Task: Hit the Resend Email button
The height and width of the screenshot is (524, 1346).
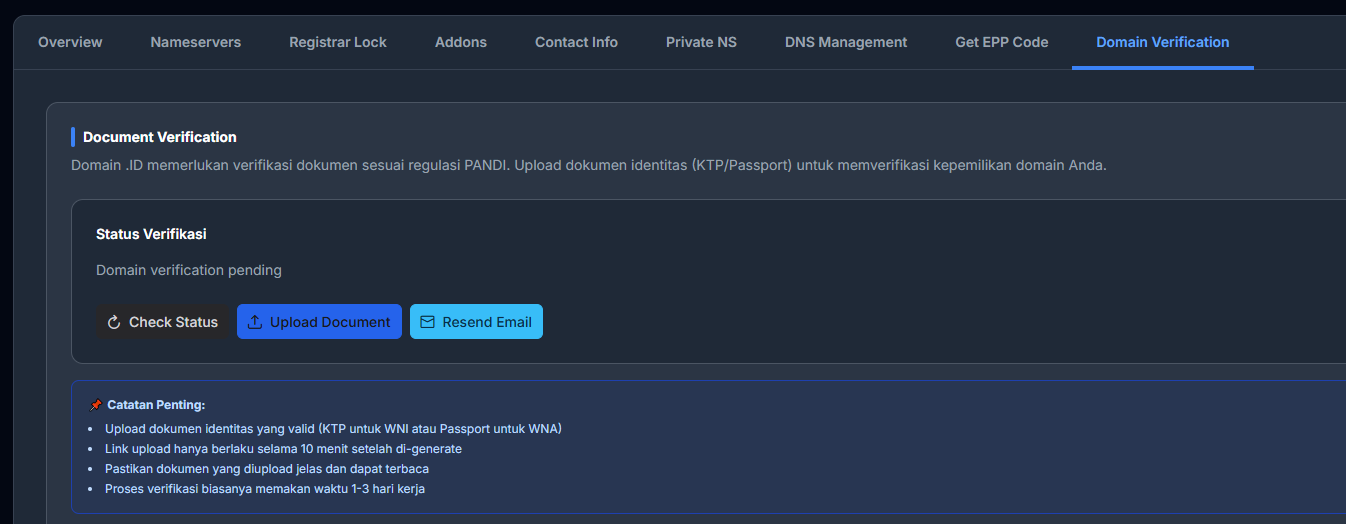Action: click(476, 322)
